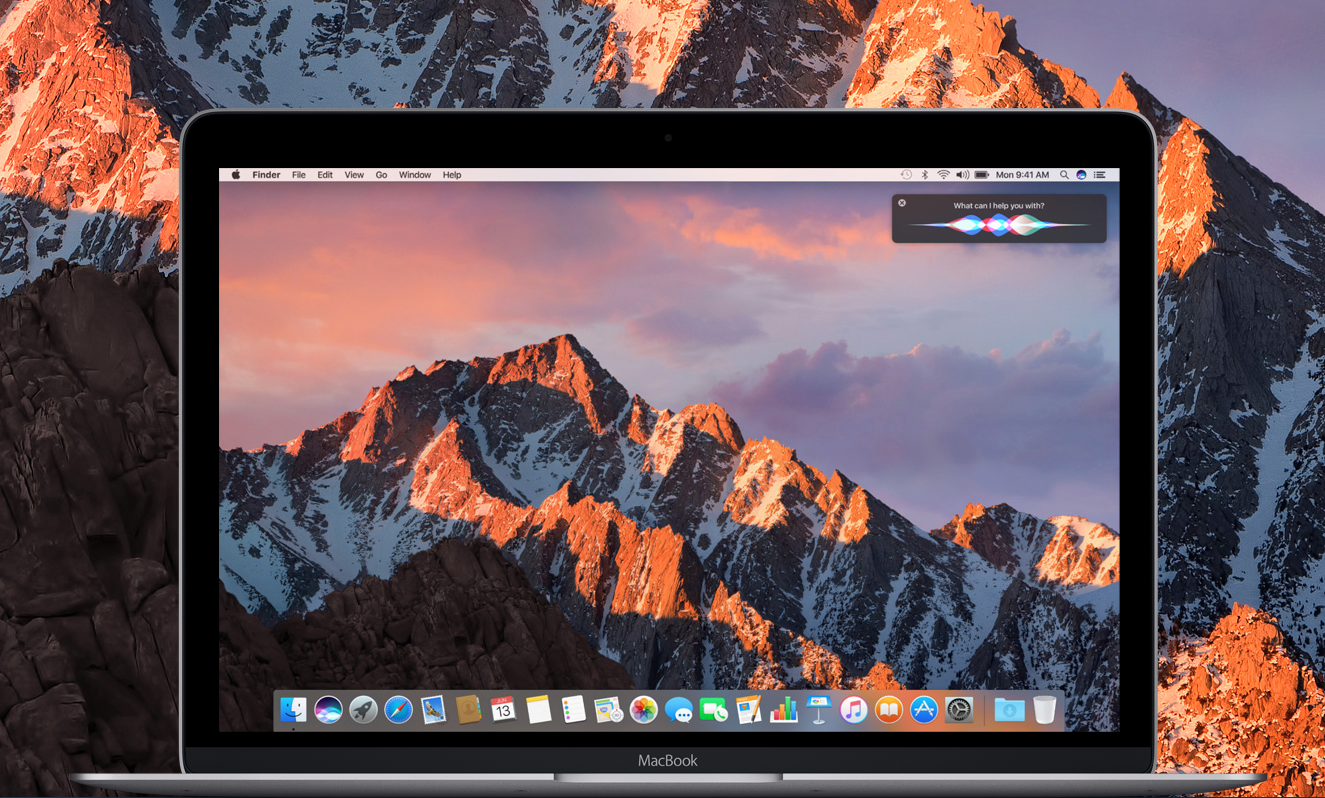
Task: Open the View menu
Action: point(354,175)
